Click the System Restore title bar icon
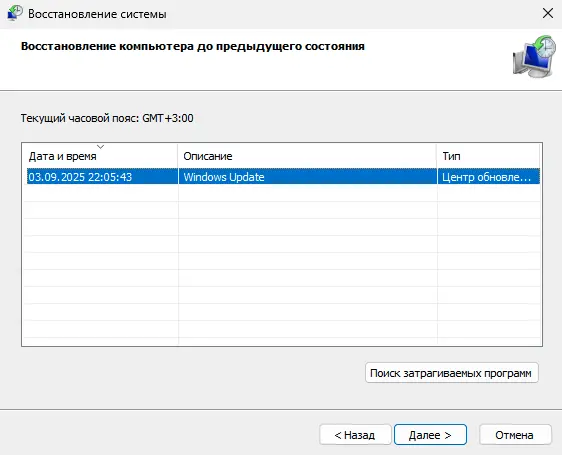 point(15,13)
